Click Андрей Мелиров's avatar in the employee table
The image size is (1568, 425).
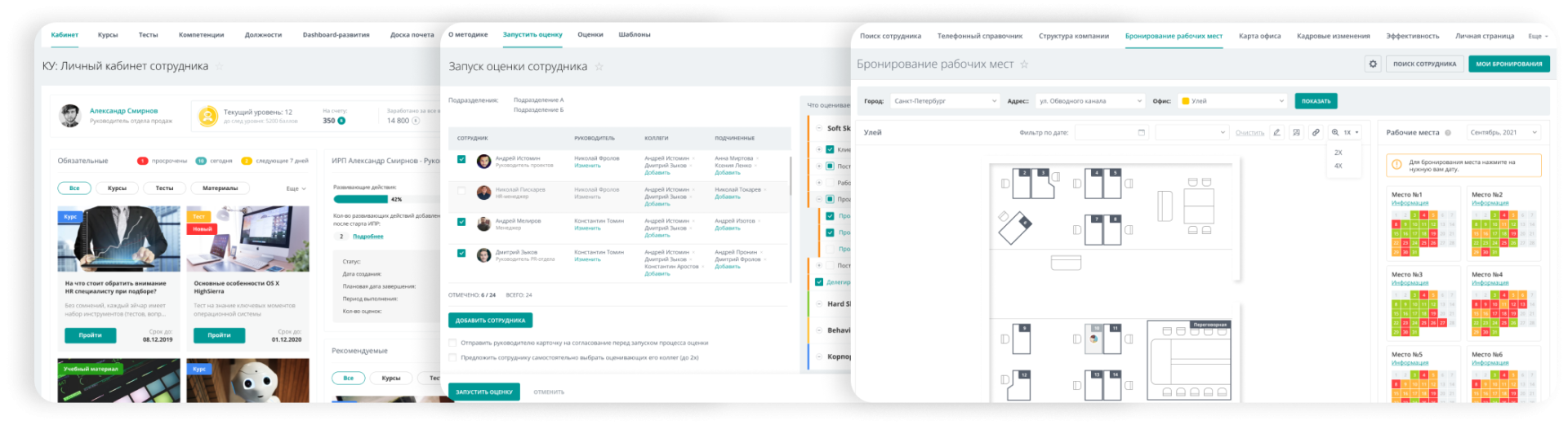tap(483, 224)
